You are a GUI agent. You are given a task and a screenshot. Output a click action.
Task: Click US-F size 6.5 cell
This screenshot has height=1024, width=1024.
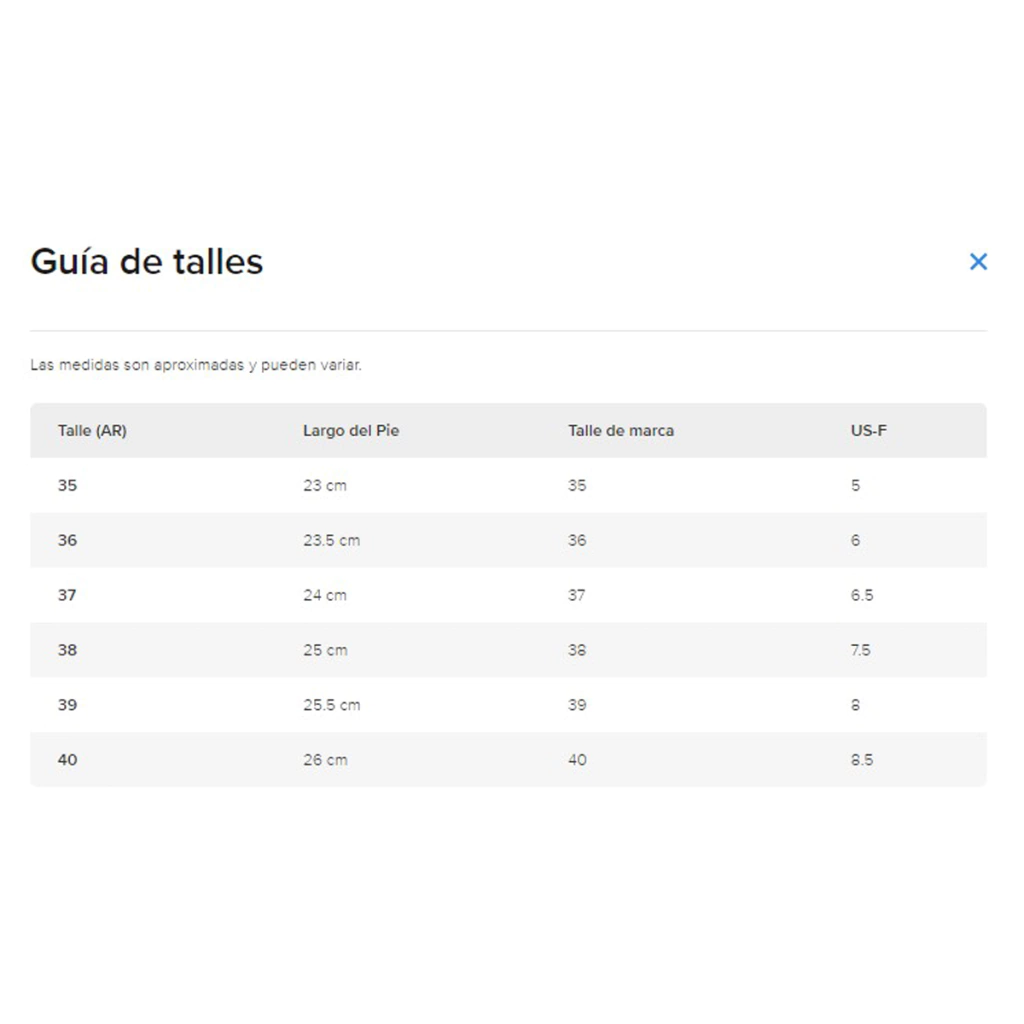tap(862, 596)
